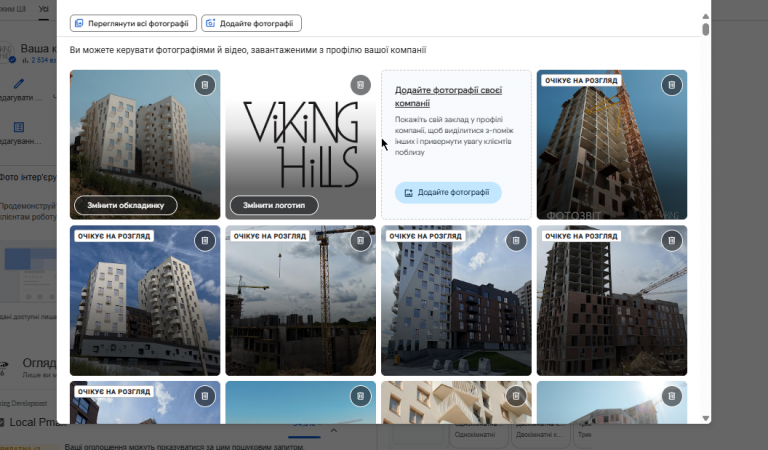This screenshot has width=768, height=450.
Task: Open Додайте фотографії своєї компанії link
Action: pos(448,96)
